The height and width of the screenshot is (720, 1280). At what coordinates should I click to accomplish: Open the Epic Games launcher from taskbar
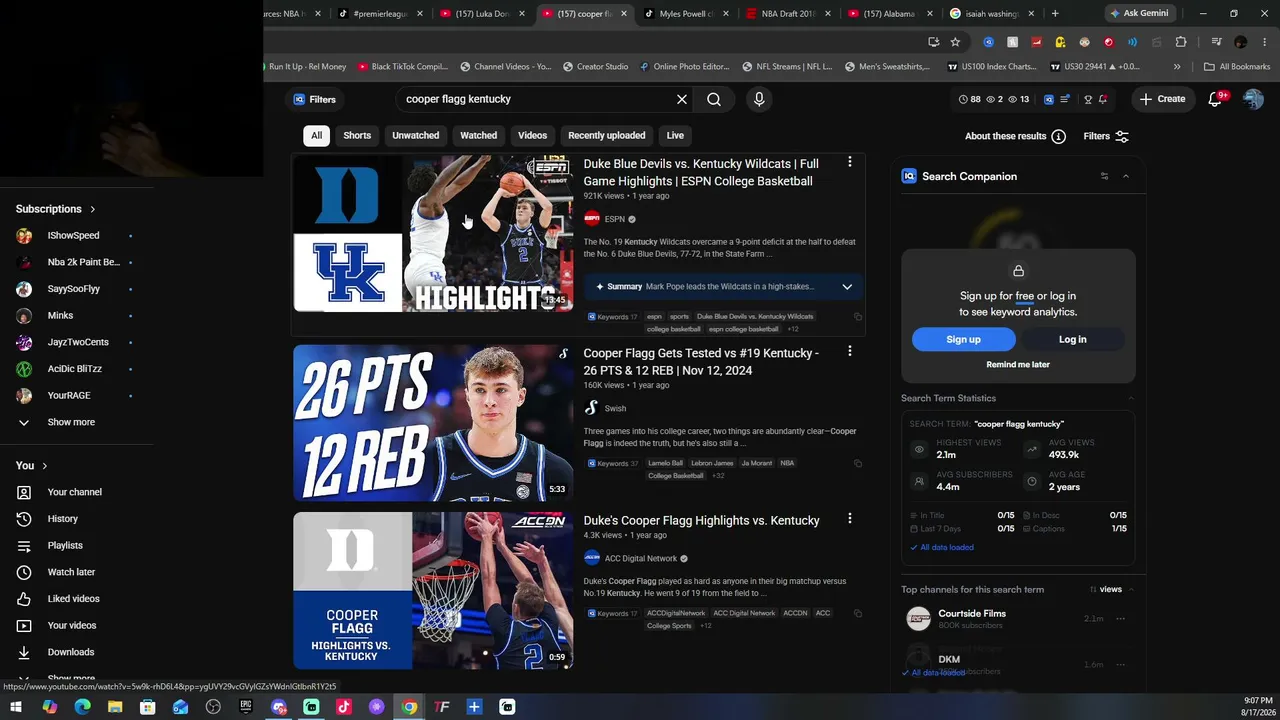pos(246,707)
